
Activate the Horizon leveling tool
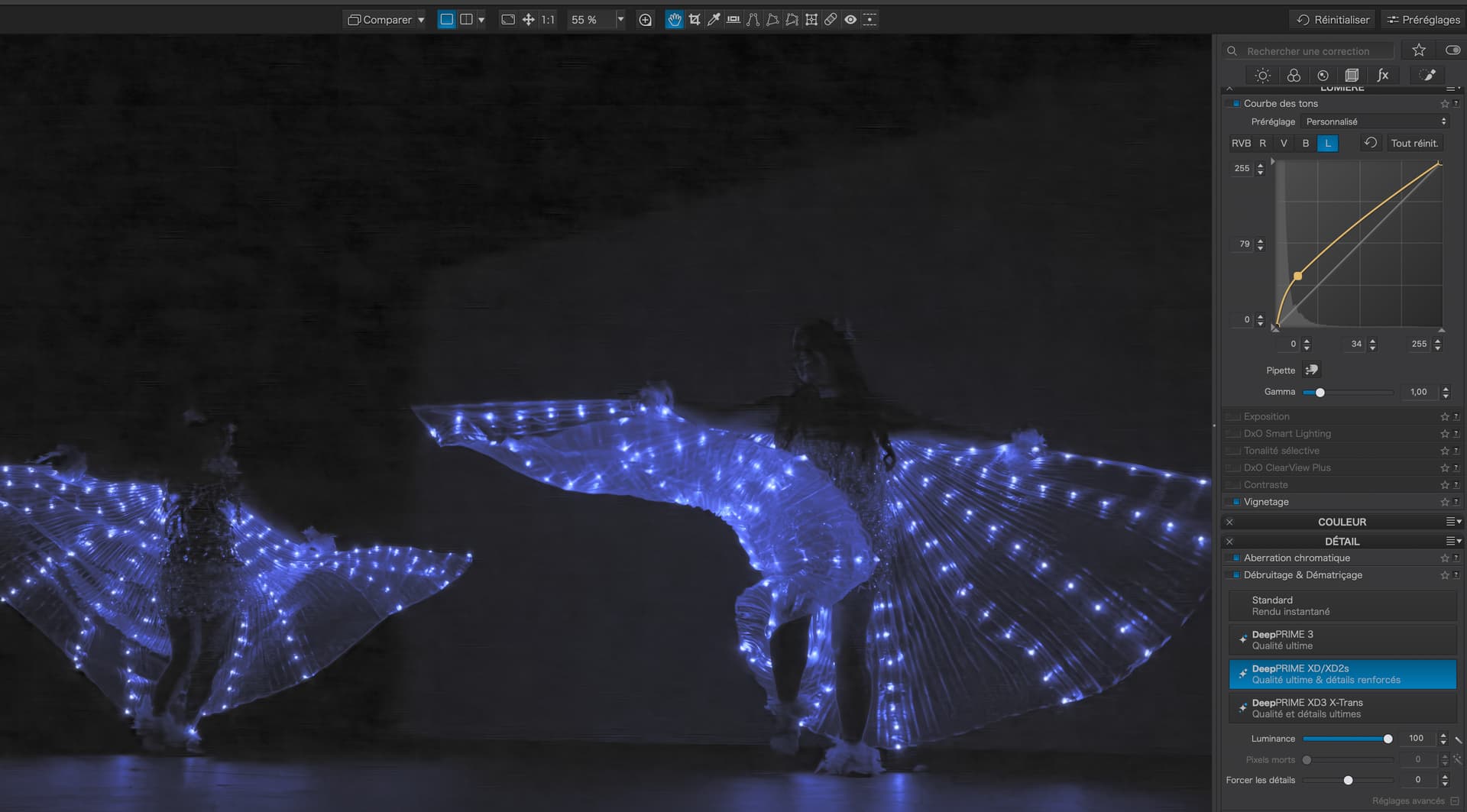(733, 20)
